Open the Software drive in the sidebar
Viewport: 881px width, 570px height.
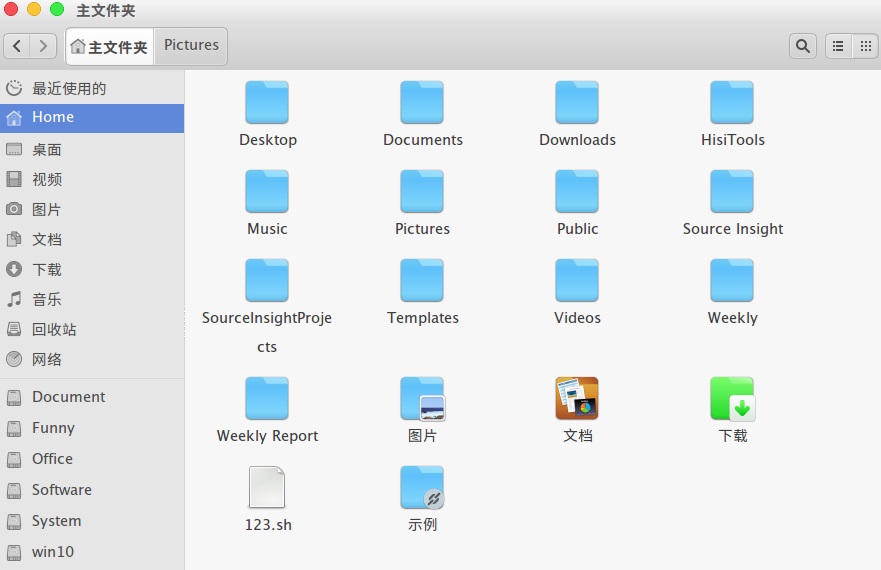tap(92, 490)
